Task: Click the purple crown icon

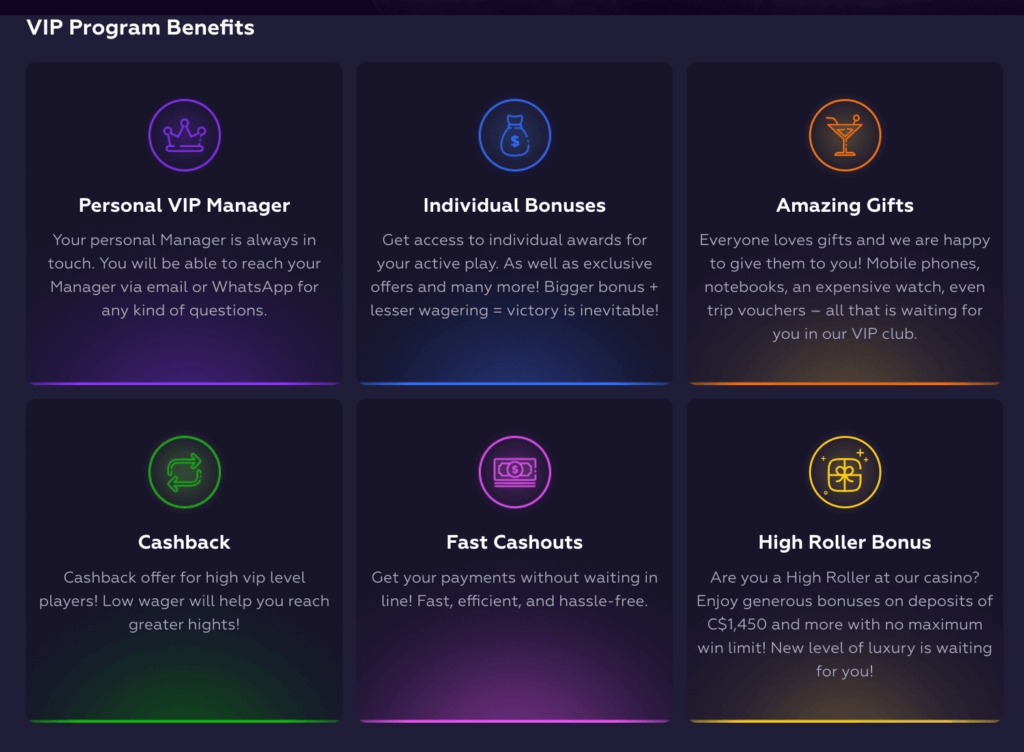Action: point(184,135)
